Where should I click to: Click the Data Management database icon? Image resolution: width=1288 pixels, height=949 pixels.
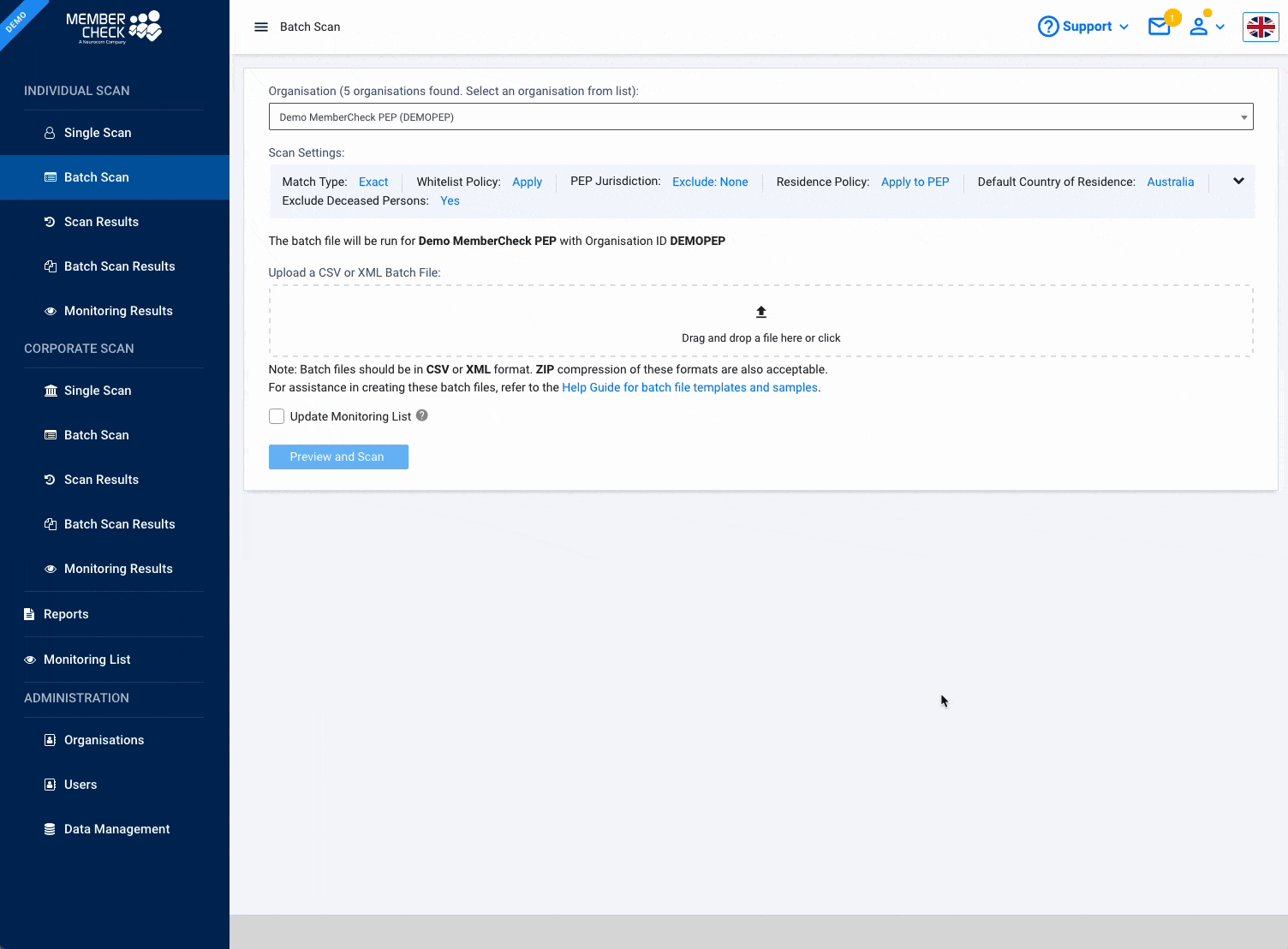[x=51, y=829]
